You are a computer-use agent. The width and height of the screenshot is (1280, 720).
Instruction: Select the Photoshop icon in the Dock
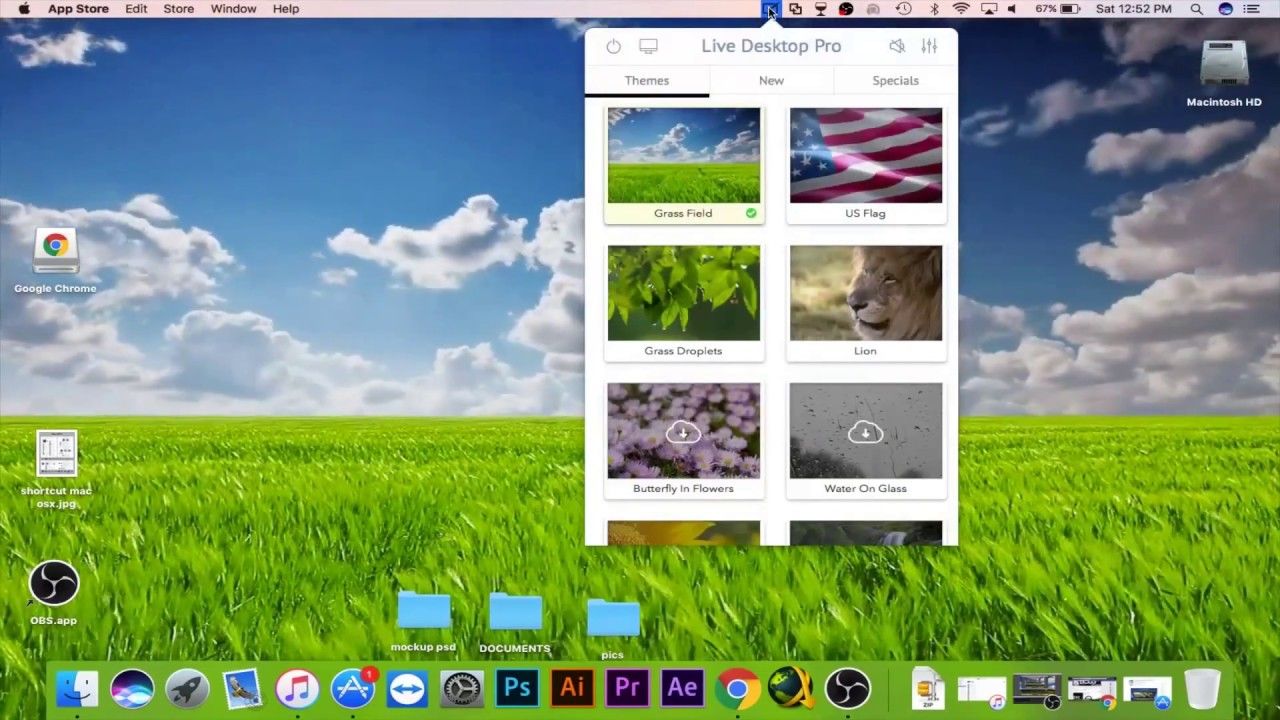tap(516, 687)
